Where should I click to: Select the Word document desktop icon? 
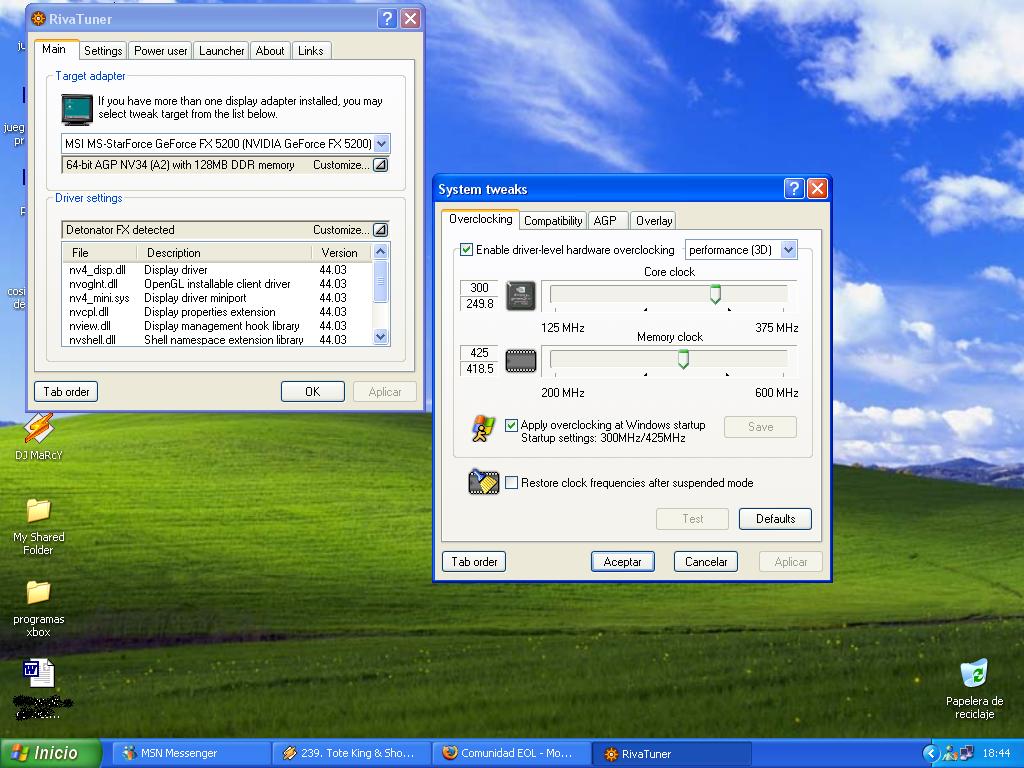pos(39,673)
